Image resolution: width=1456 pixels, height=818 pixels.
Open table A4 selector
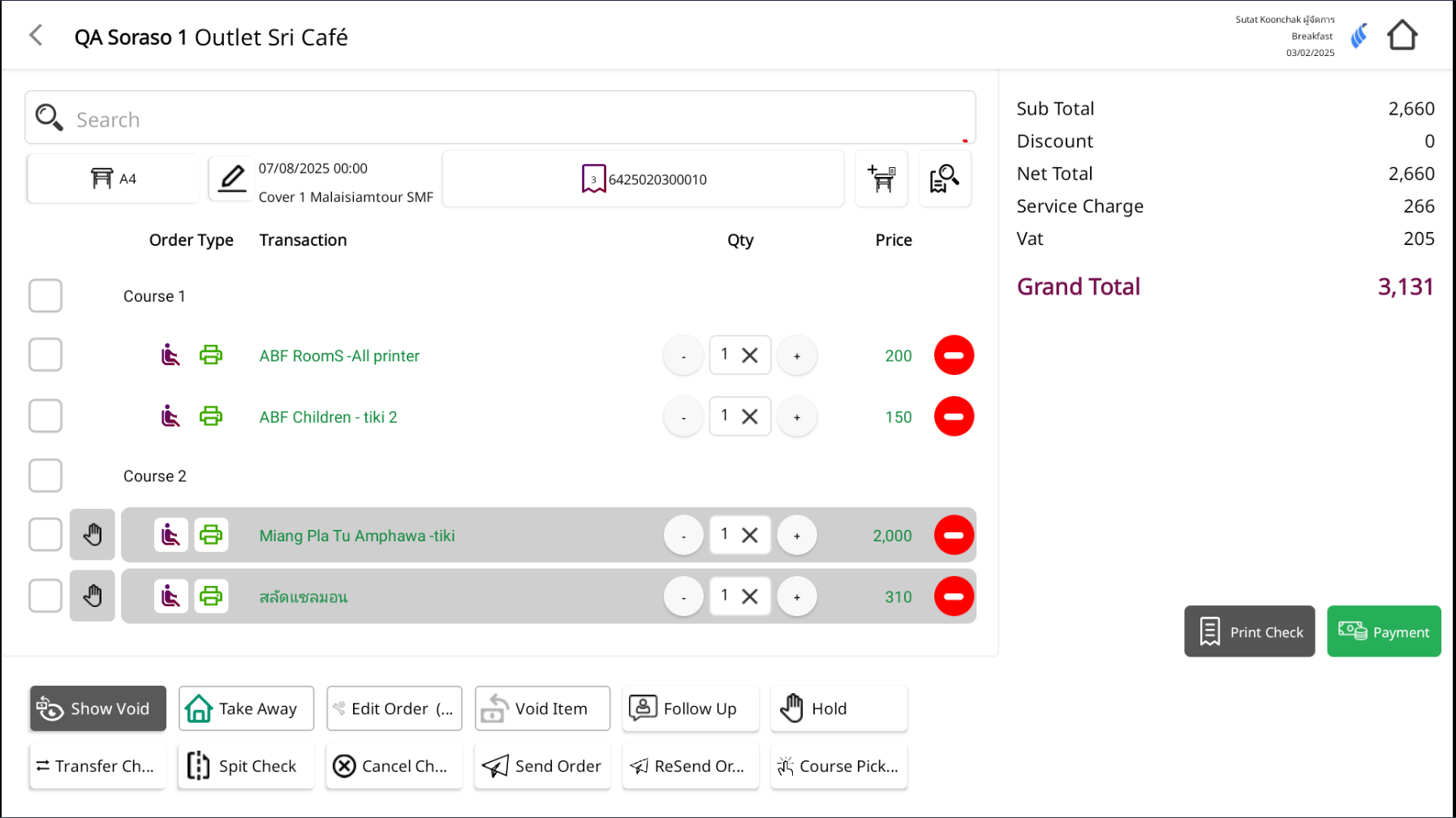[113, 179]
